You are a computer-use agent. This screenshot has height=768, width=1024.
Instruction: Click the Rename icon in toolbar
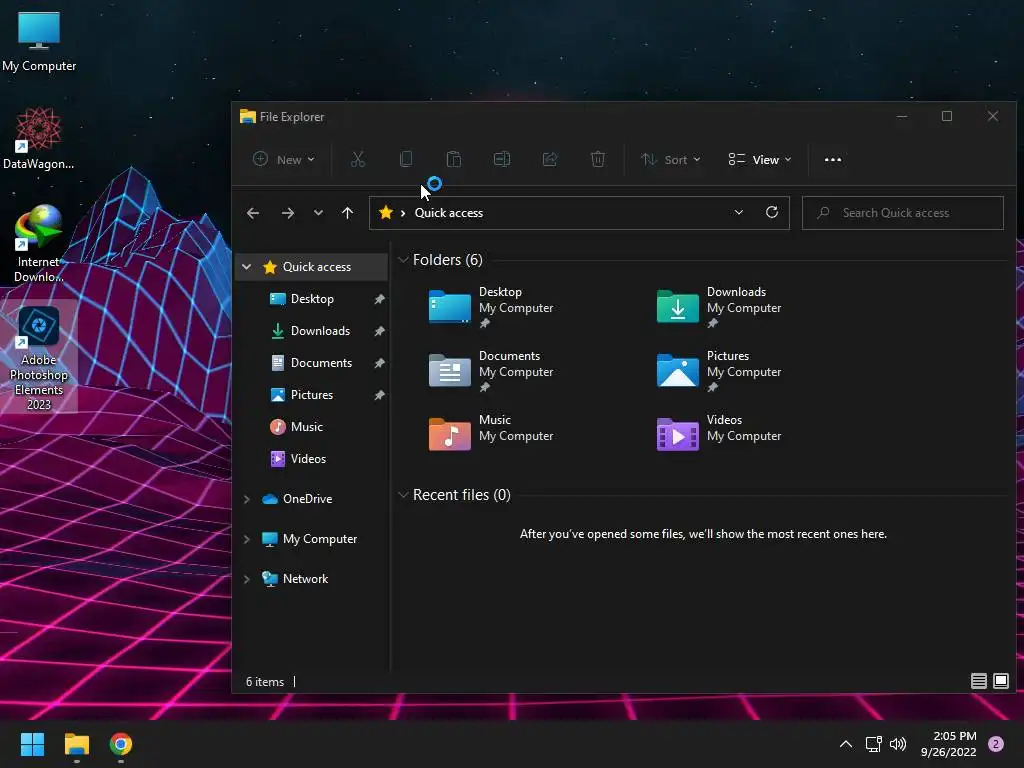tap(502, 159)
